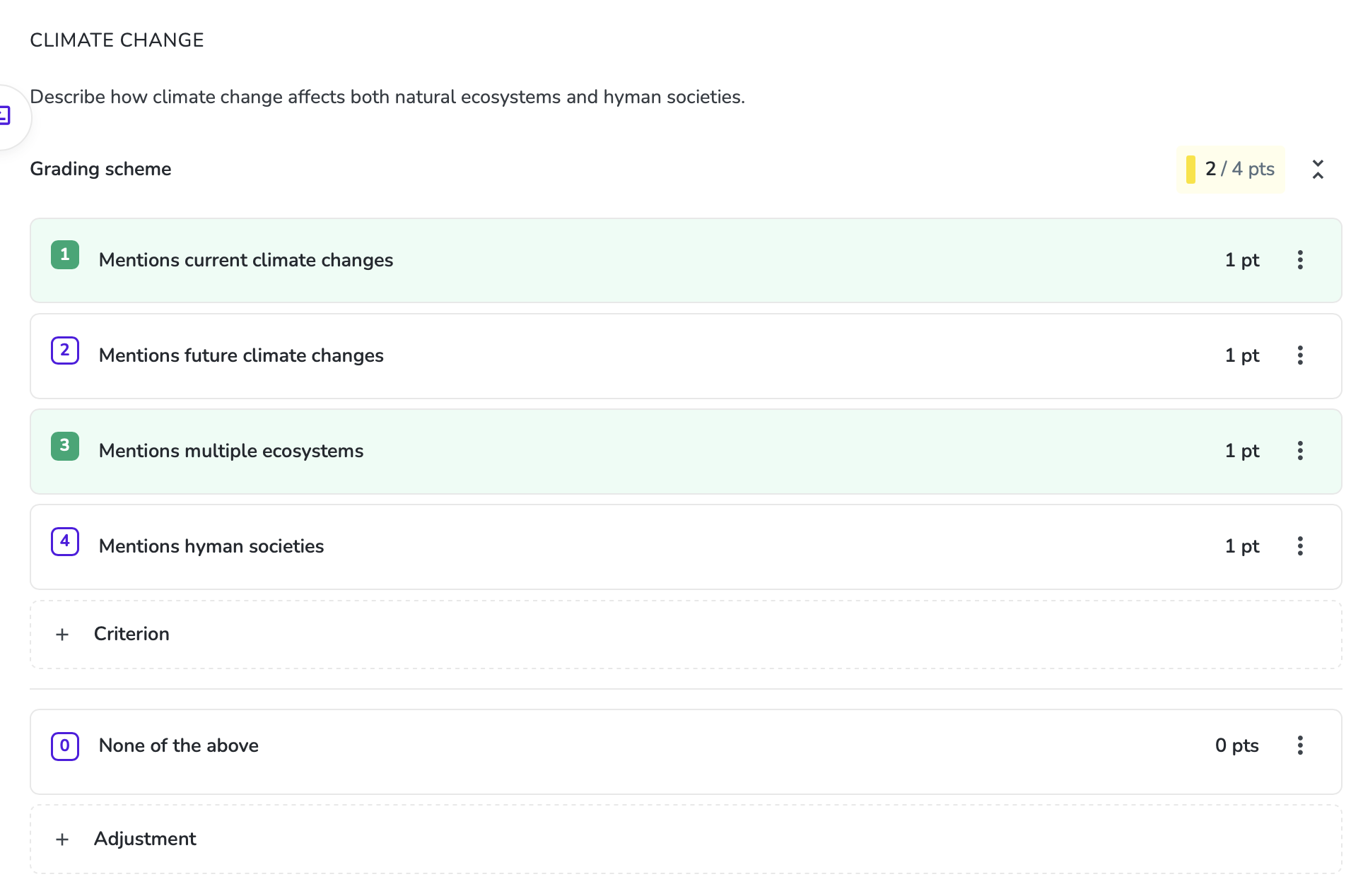The image size is (1363, 896).
Task: Toggle criterion 2 number badge
Action: pyautogui.click(x=65, y=350)
